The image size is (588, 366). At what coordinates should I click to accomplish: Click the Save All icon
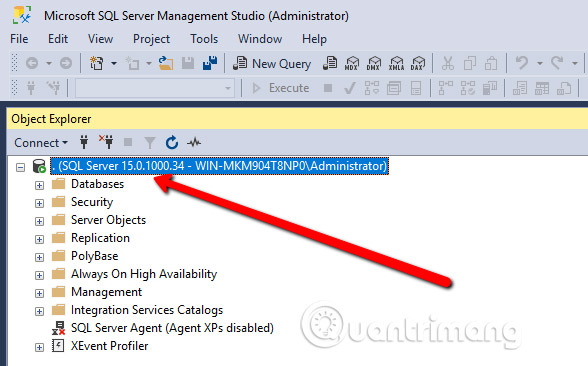[x=210, y=63]
